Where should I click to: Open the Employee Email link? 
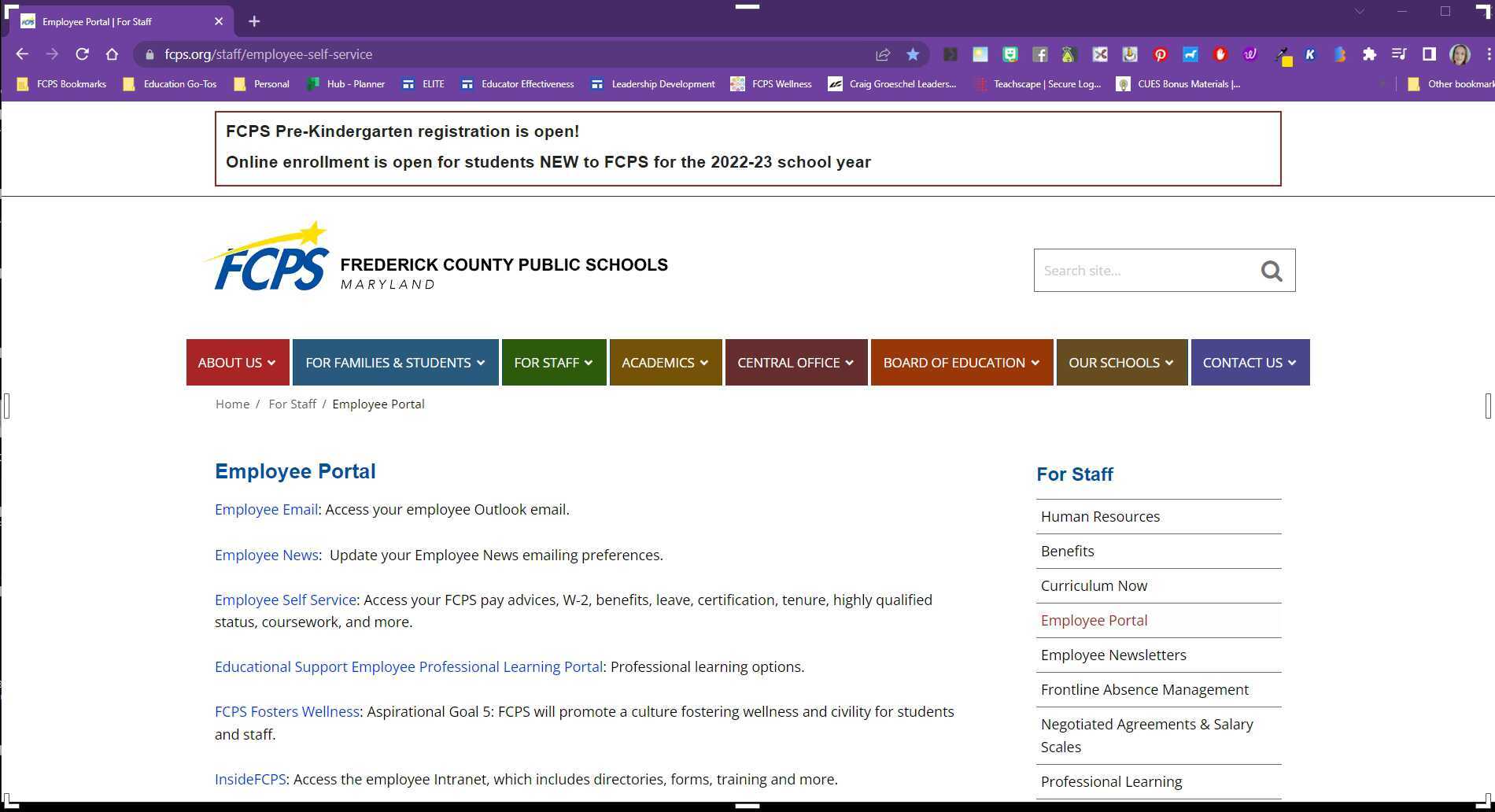tap(266, 510)
